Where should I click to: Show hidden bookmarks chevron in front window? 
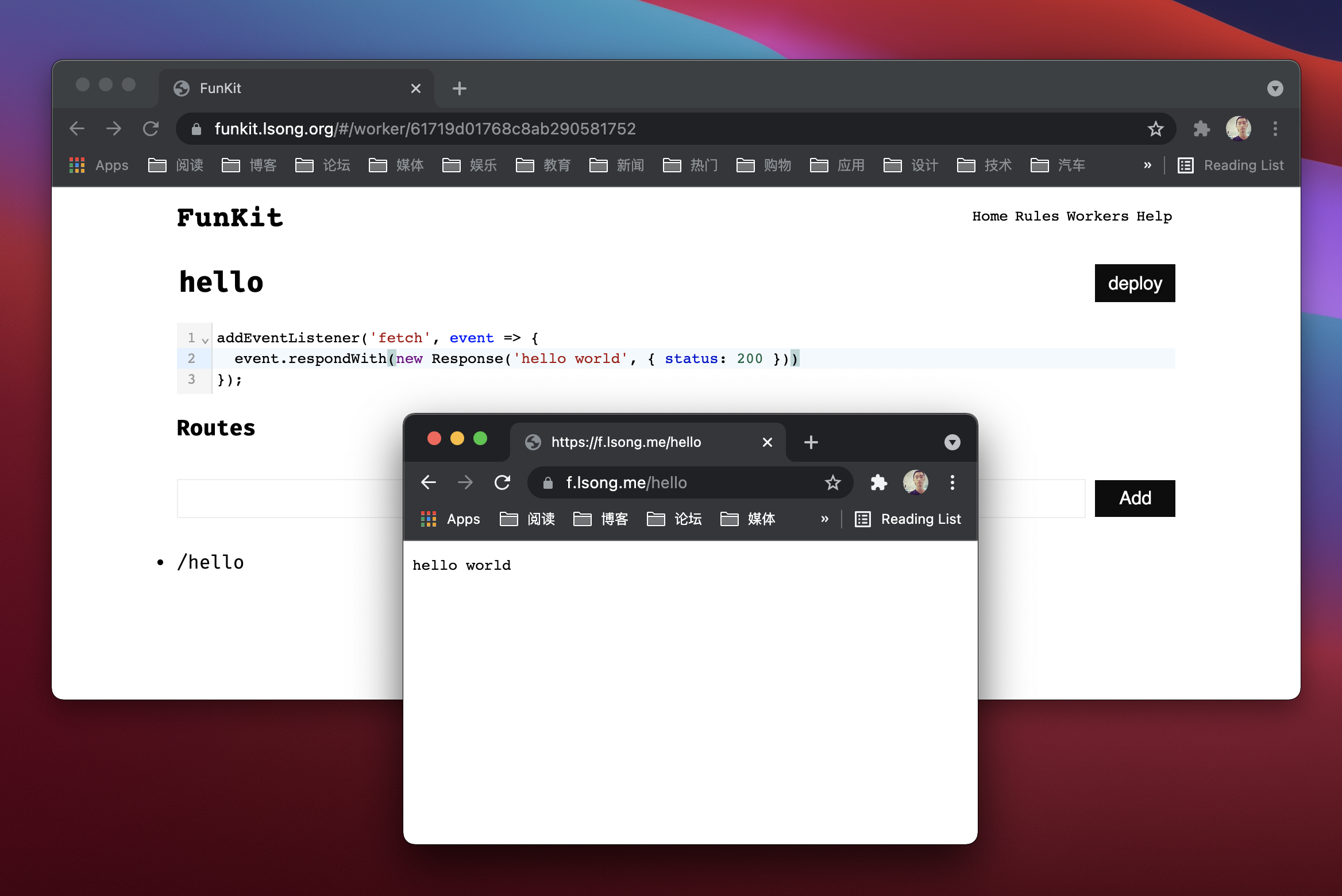[824, 519]
